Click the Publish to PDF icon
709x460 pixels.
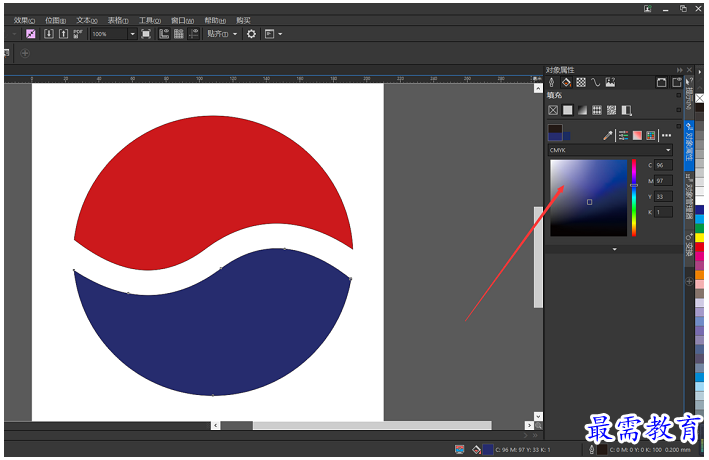click(78, 34)
